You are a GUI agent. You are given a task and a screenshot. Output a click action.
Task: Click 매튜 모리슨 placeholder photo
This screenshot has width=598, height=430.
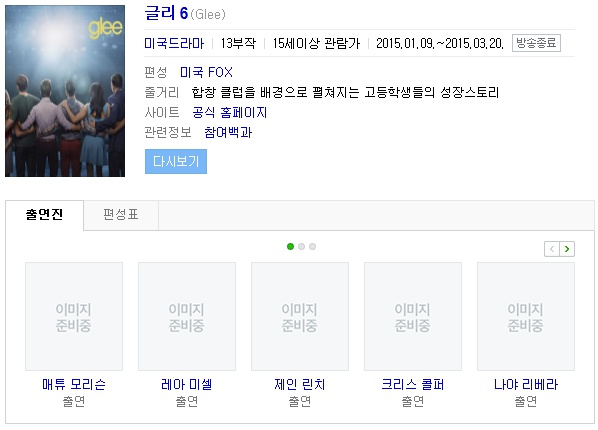[x=74, y=316]
